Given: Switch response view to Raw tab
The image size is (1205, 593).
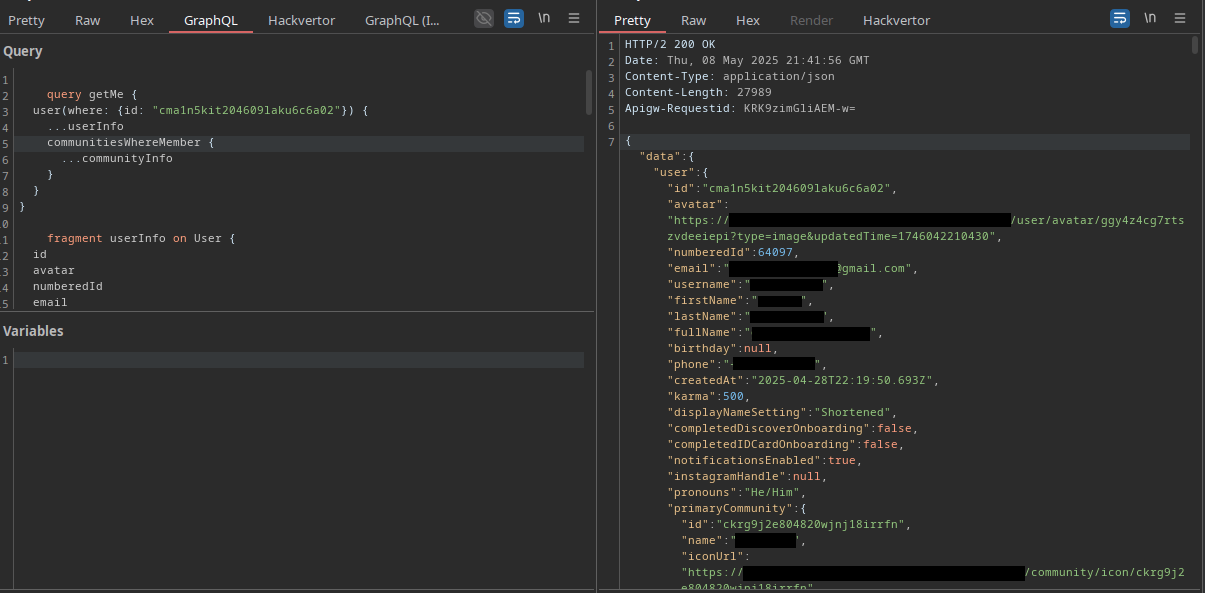Looking at the screenshot, I should tap(693, 20).
